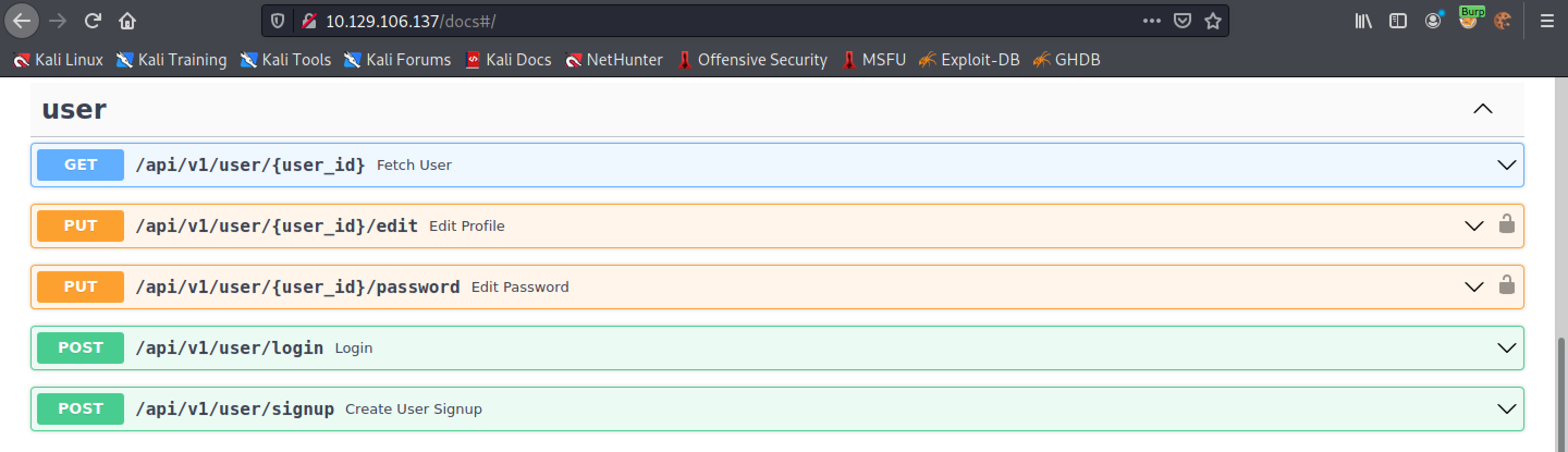Click the /api/v1/user/{user_id}/edit path
The image size is (1568, 452).
[277, 226]
